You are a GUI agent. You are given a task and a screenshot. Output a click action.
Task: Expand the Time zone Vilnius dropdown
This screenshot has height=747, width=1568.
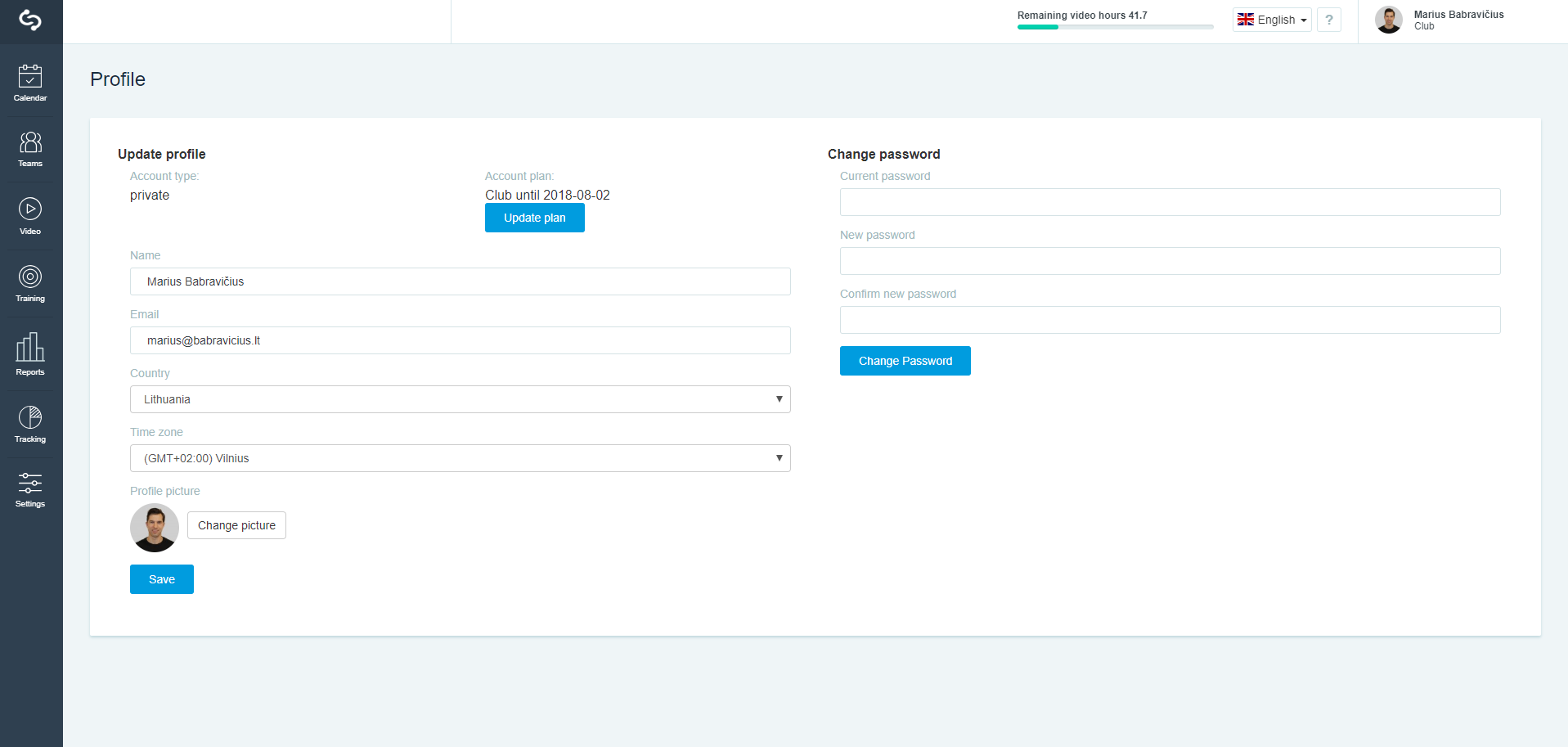point(461,458)
